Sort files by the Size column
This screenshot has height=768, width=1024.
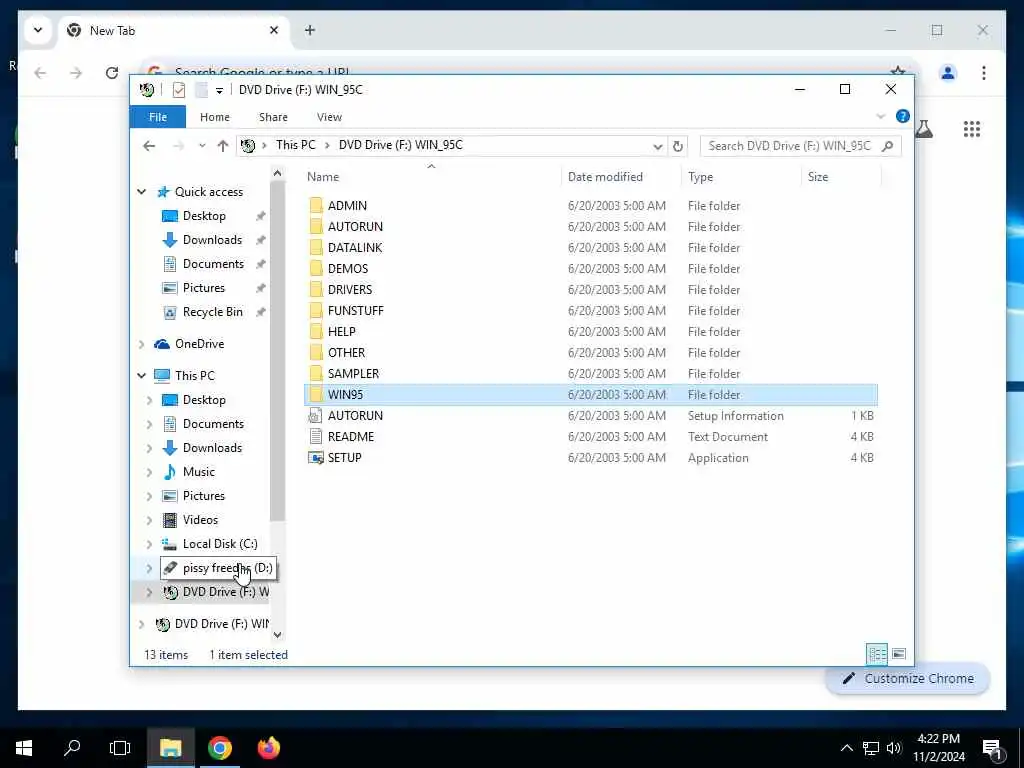click(818, 177)
